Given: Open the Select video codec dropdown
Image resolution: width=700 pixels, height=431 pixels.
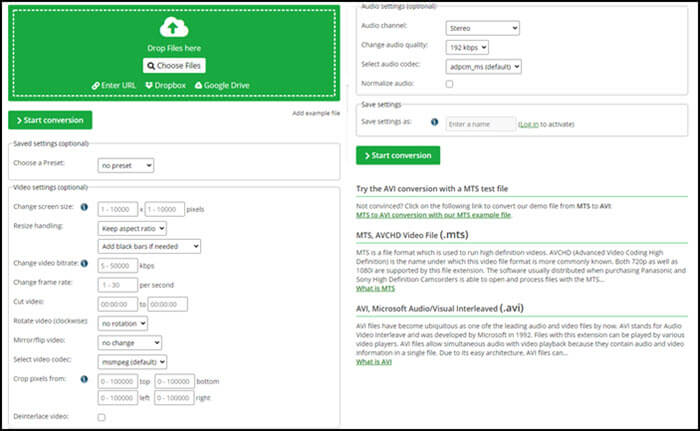Looking at the screenshot, I should tap(133, 360).
